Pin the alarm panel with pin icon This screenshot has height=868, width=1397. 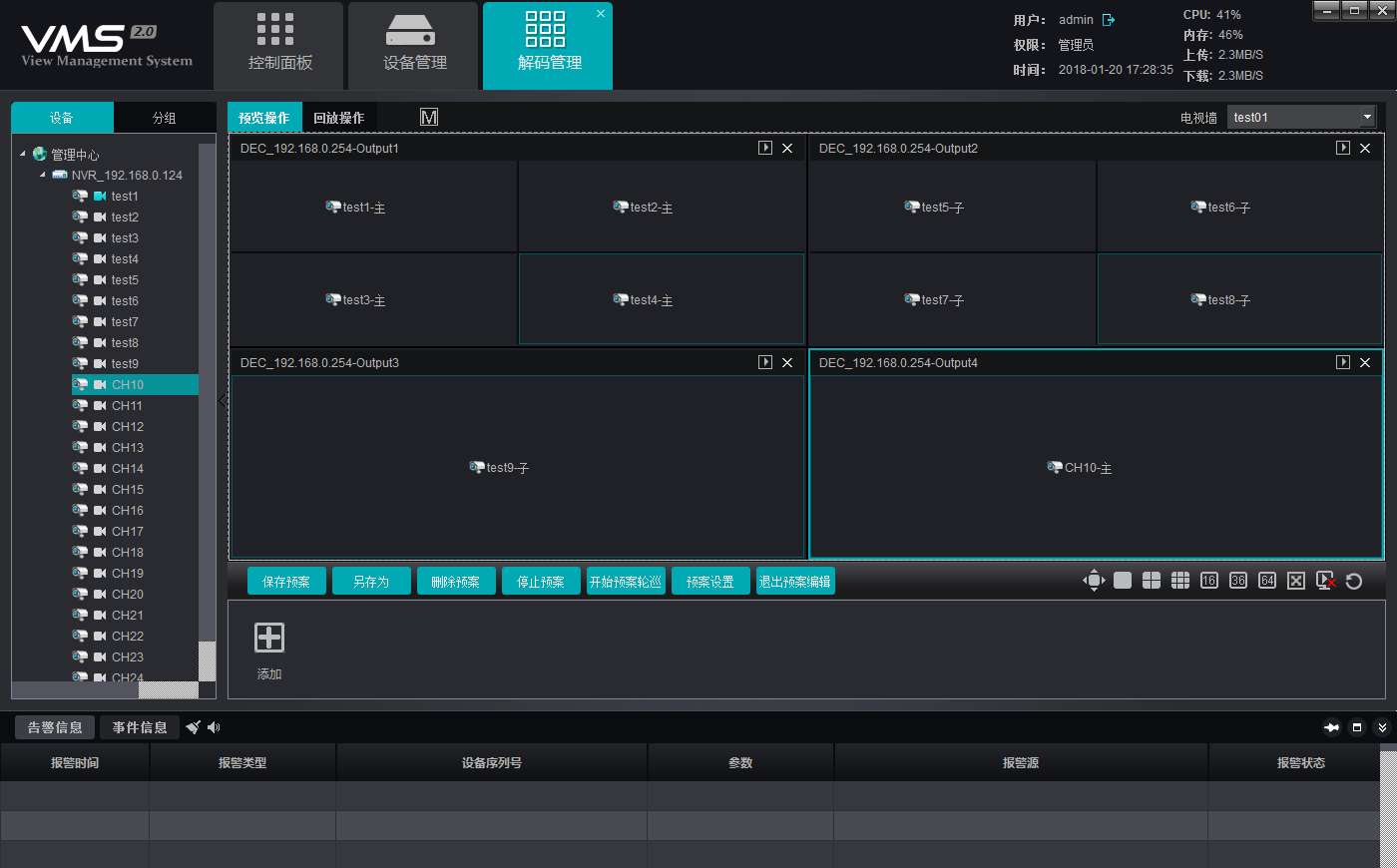click(x=1331, y=727)
